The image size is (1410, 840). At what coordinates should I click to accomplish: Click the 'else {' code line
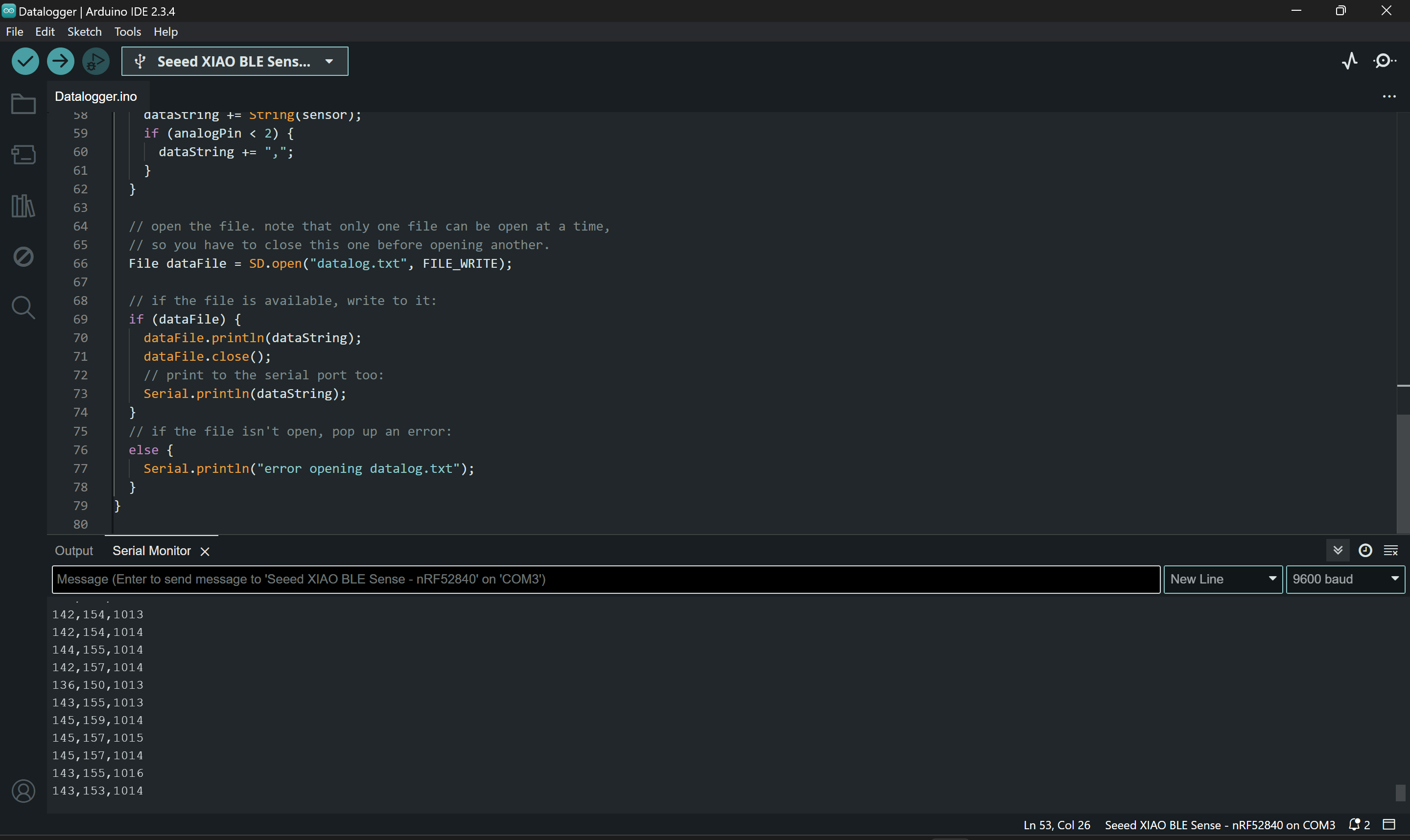click(151, 449)
